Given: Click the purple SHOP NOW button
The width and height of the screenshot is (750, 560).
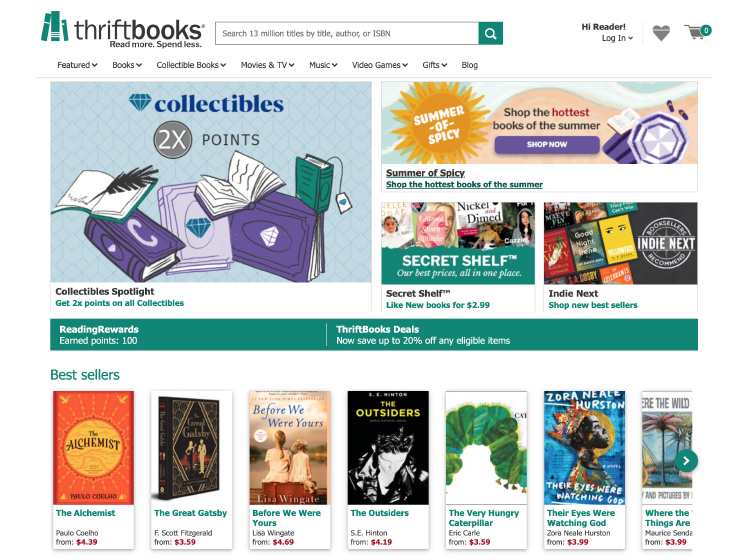Looking at the screenshot, I should 547,144.
